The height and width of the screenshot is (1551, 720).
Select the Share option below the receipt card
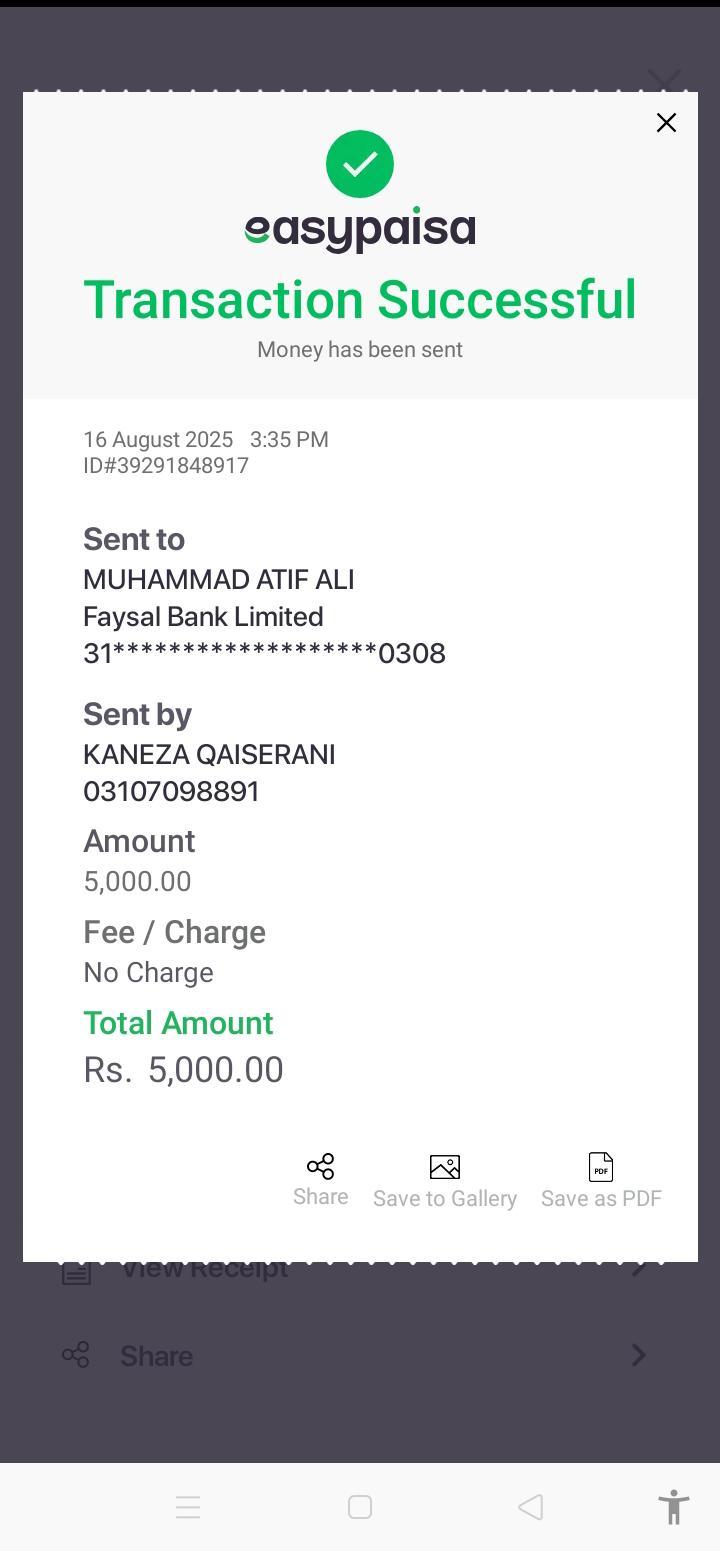pyautogui.click(x=157, y=1356)
